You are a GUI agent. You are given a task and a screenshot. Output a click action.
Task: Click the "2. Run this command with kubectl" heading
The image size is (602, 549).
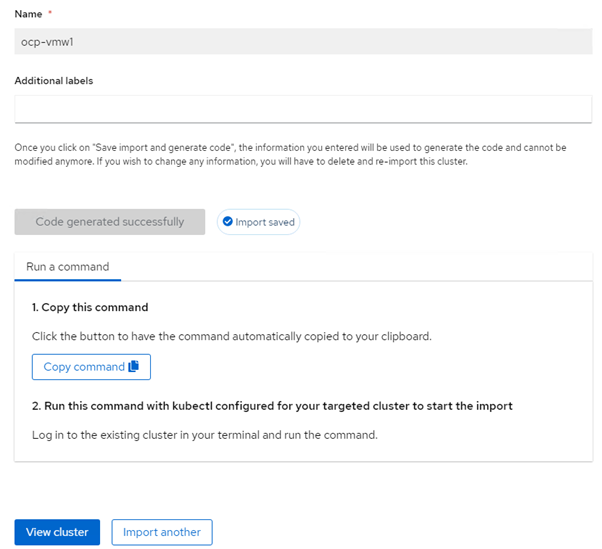pyautogui.click(x=272, y=405)
